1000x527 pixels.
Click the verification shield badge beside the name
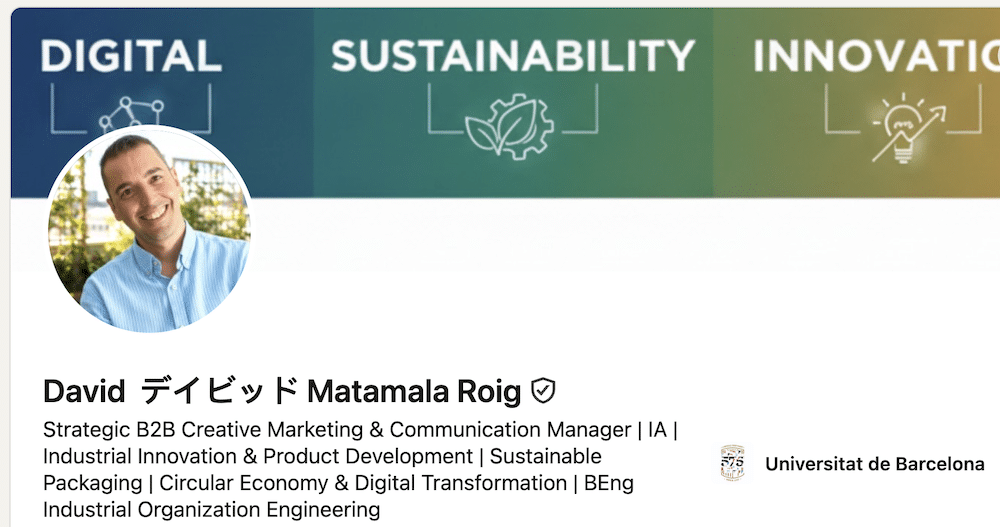coord(543,391)
